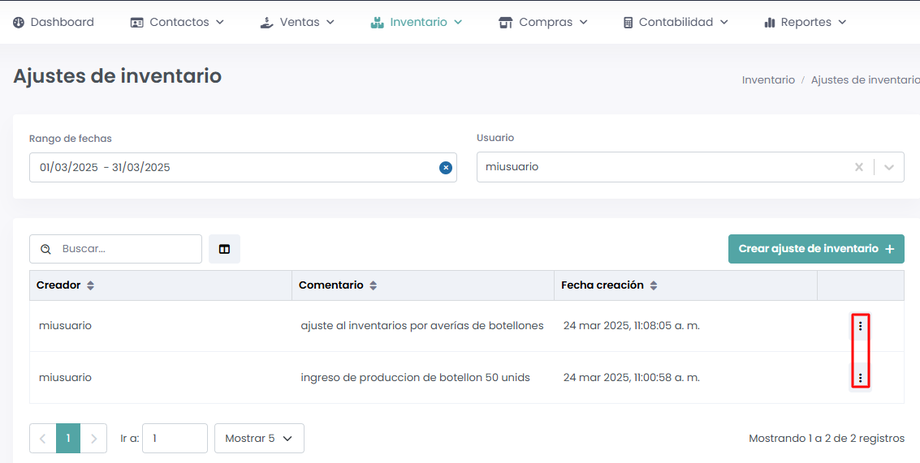920x463 pixels.
Task: Open the Reportes menu
Action: tap(806, 22)
